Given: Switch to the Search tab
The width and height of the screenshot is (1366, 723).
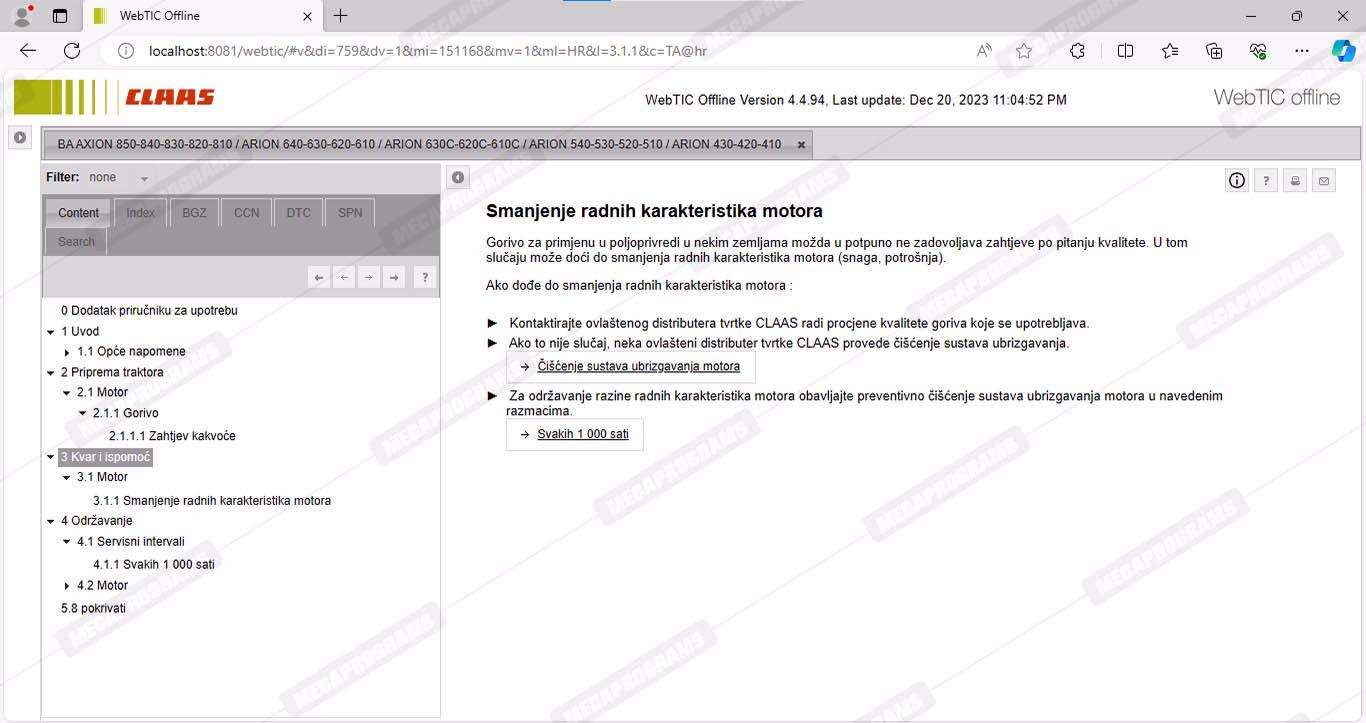Looking at the screenshot, I should [x=76, y=242].
